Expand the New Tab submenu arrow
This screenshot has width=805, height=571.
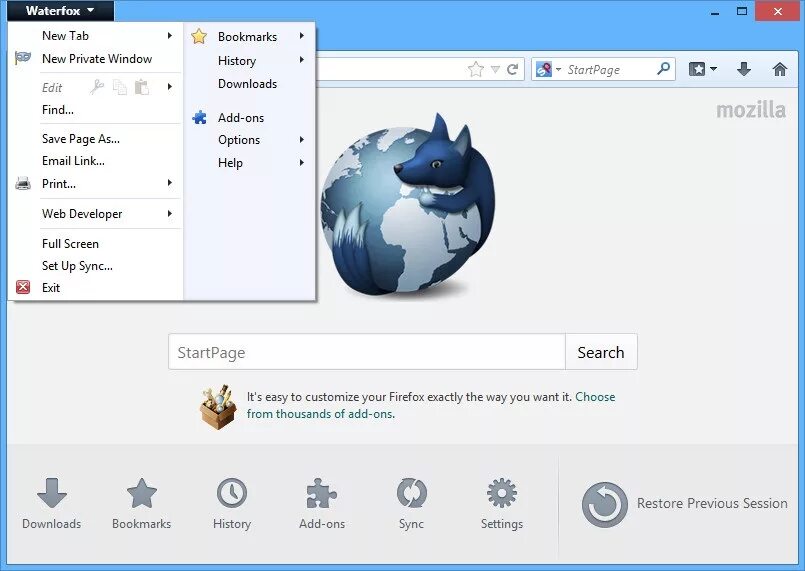coord(170,35)
